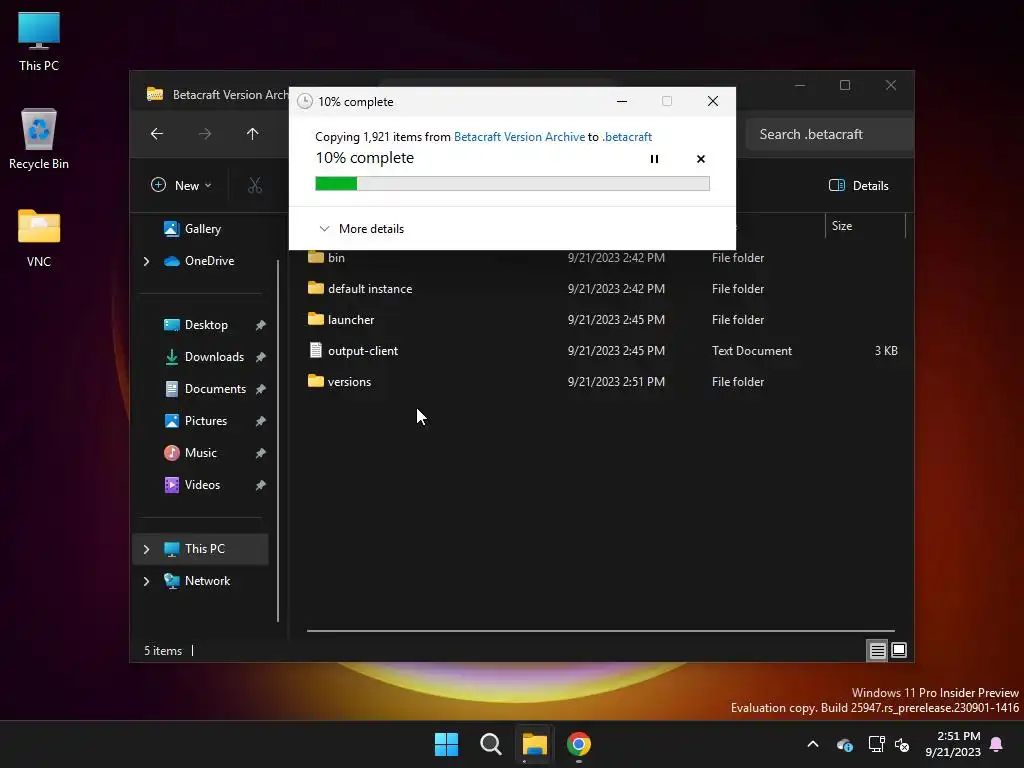
Task: Click the pin icon beside Music
Action: click(261, 453)
